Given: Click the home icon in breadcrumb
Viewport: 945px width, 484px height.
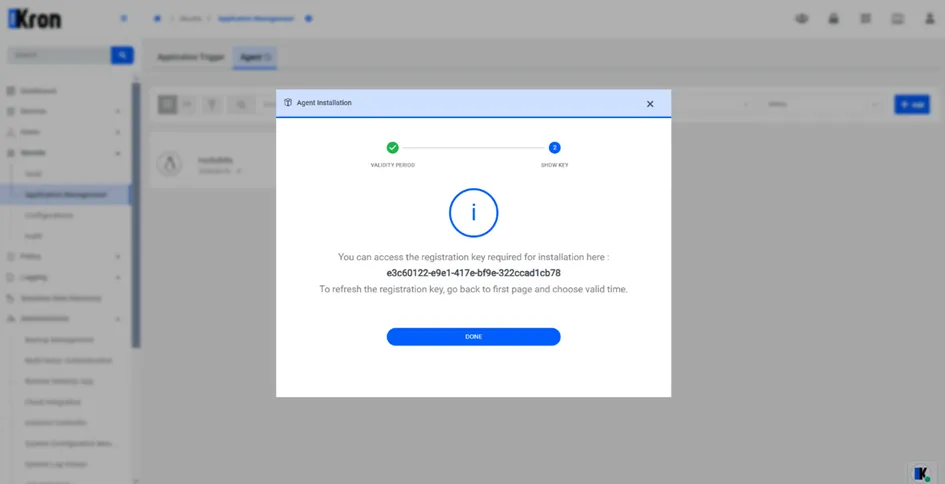Looking at the screenshot, I should [157, 19].
